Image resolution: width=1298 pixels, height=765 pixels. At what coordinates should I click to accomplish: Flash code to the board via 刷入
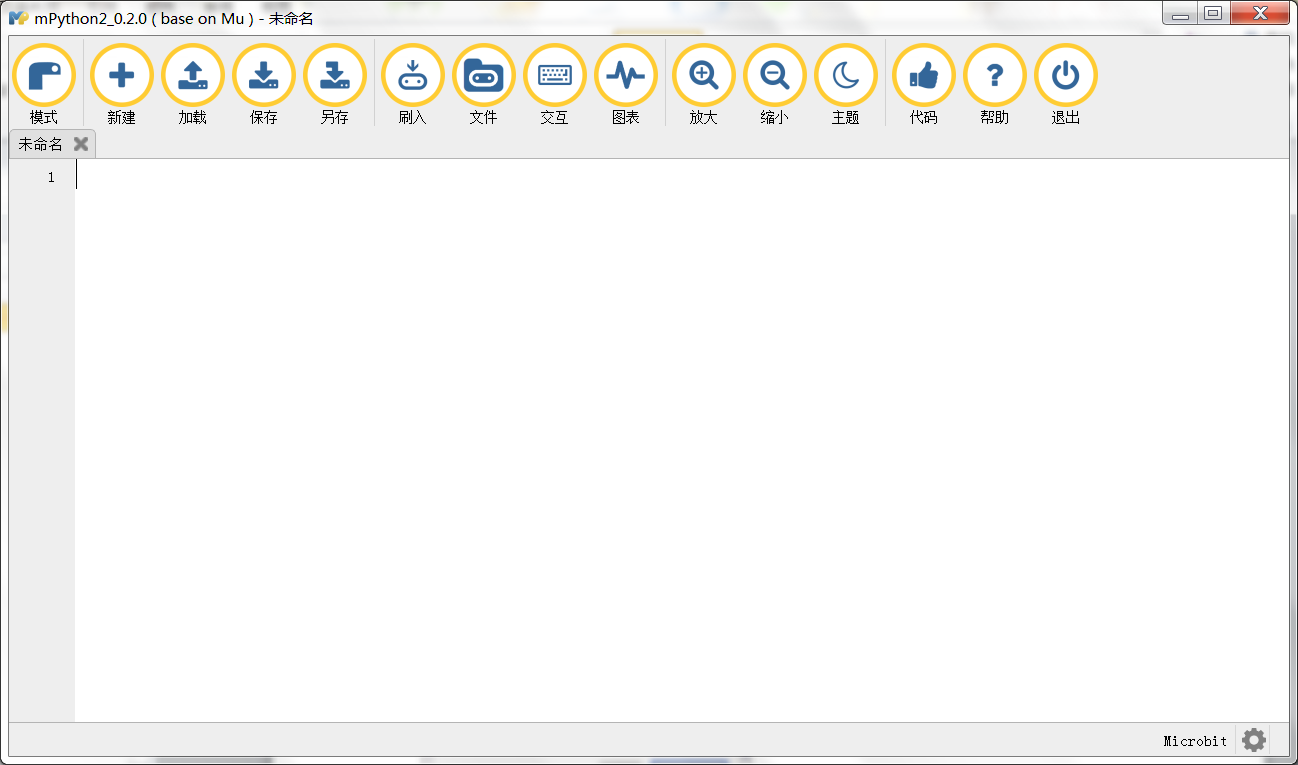(413, 84)
